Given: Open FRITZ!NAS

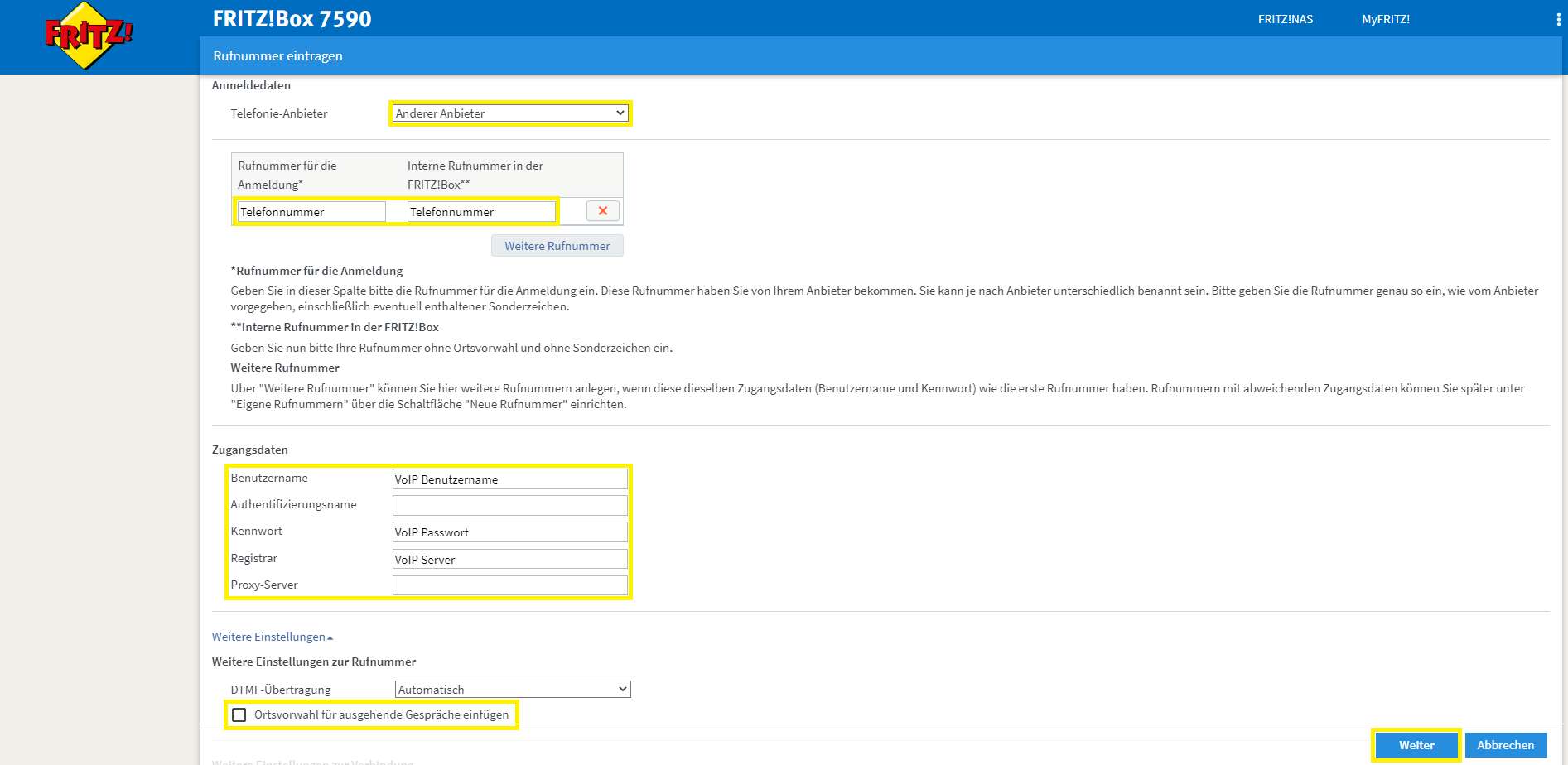Looking at the screenshot, I should tap(1285, 19).
